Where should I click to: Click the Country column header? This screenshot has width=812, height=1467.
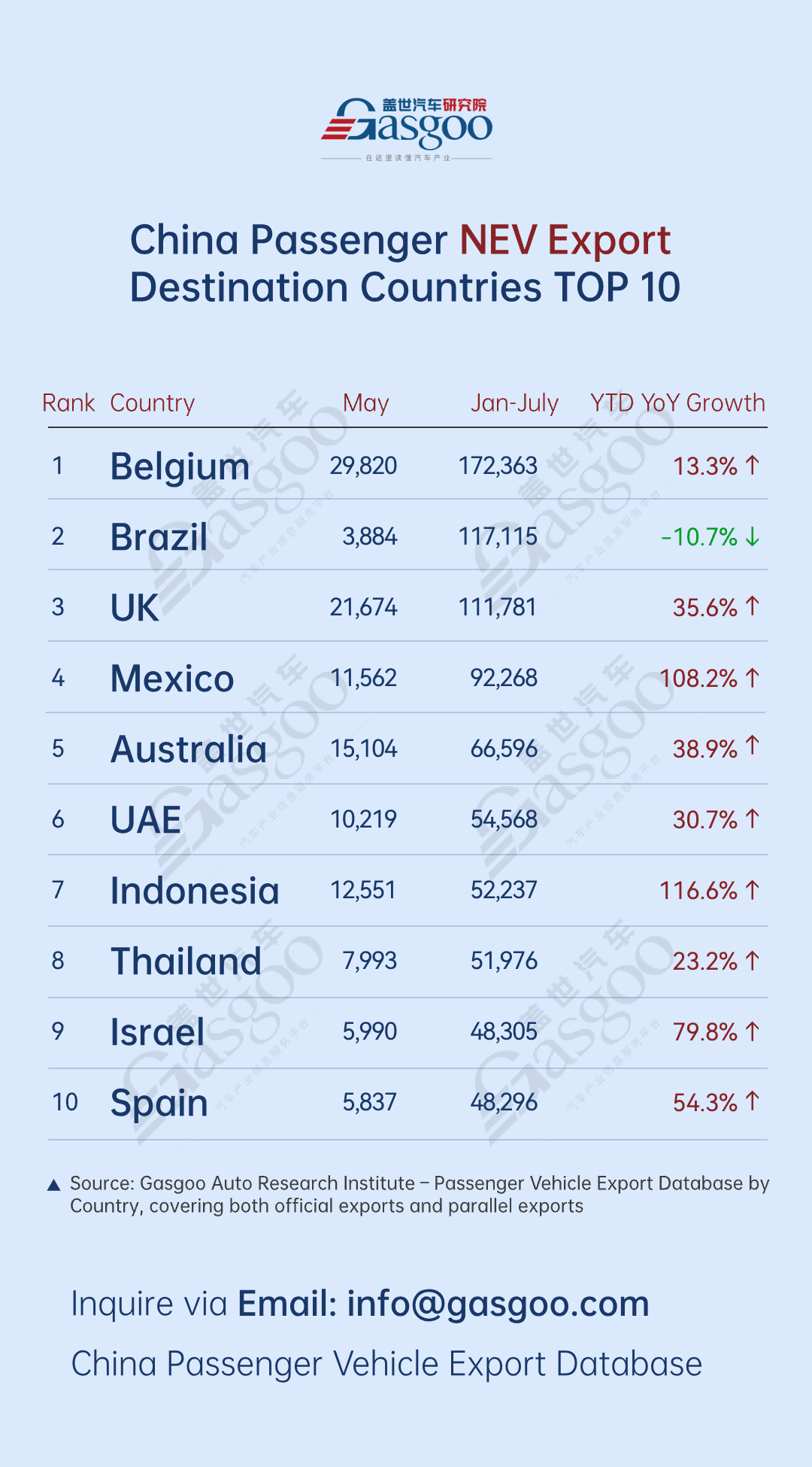(x=153, y=403)
